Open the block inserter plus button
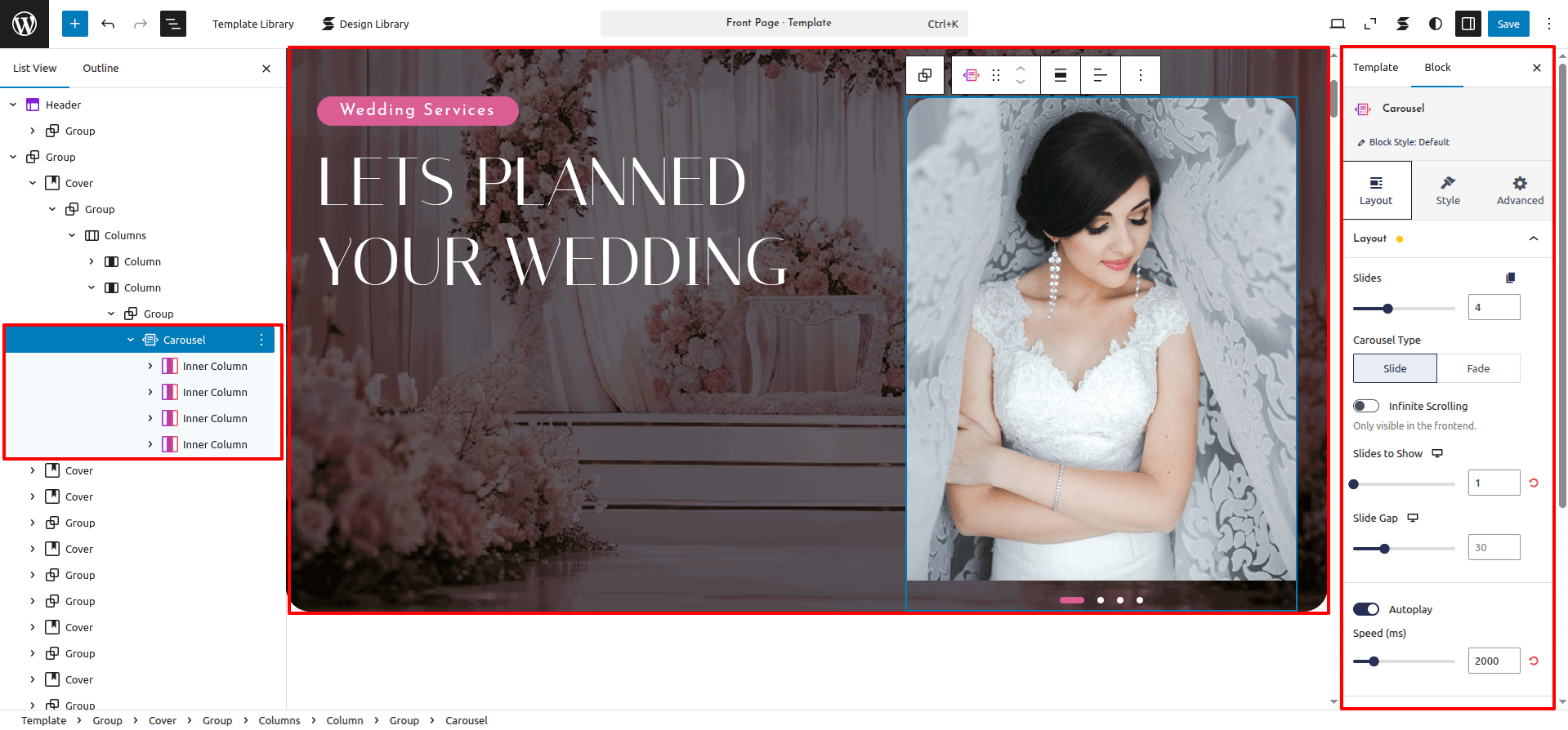Image resolution: width=1568 pixels, height=730 pixels. (x=74, y=24)
